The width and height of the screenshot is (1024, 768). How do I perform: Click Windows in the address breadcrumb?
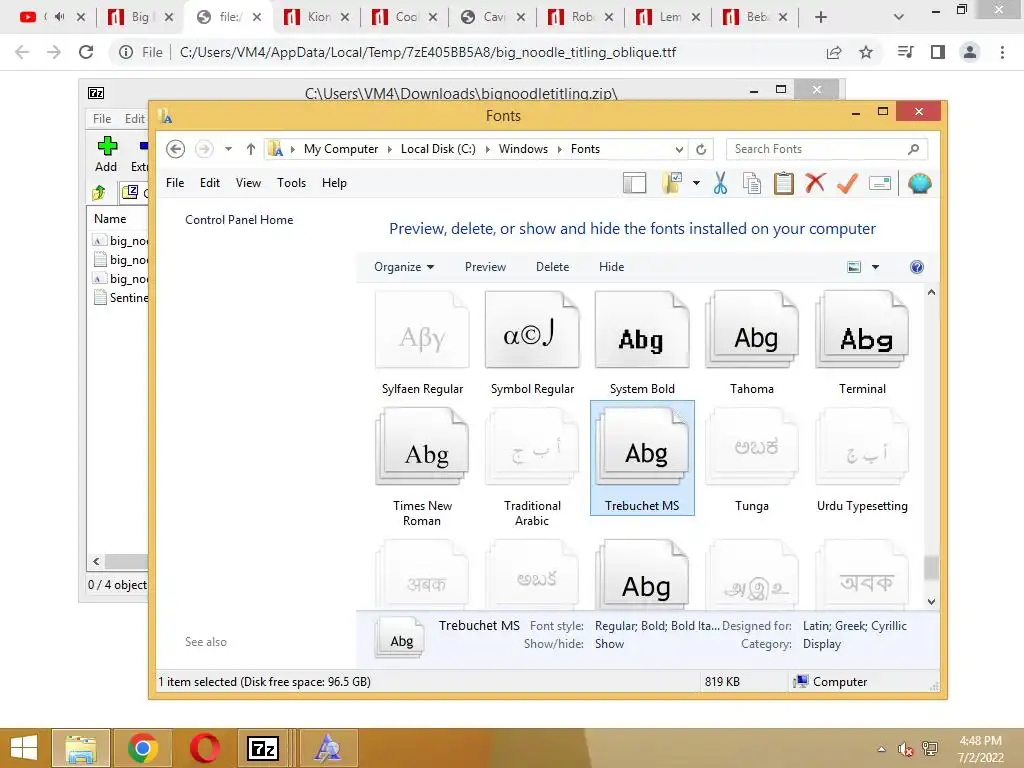[x=523, y=149]
